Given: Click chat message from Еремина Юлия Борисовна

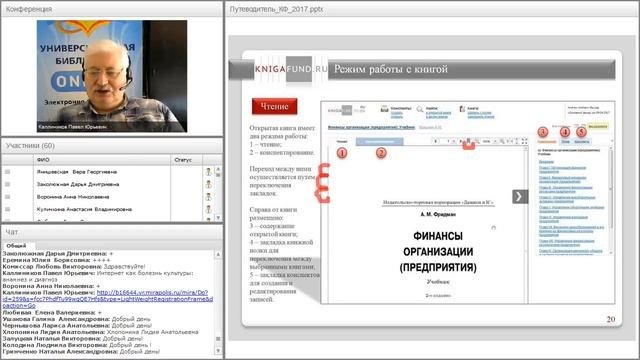Looking at the screenshot, I should pyautogui.click(x=56, y=260).
